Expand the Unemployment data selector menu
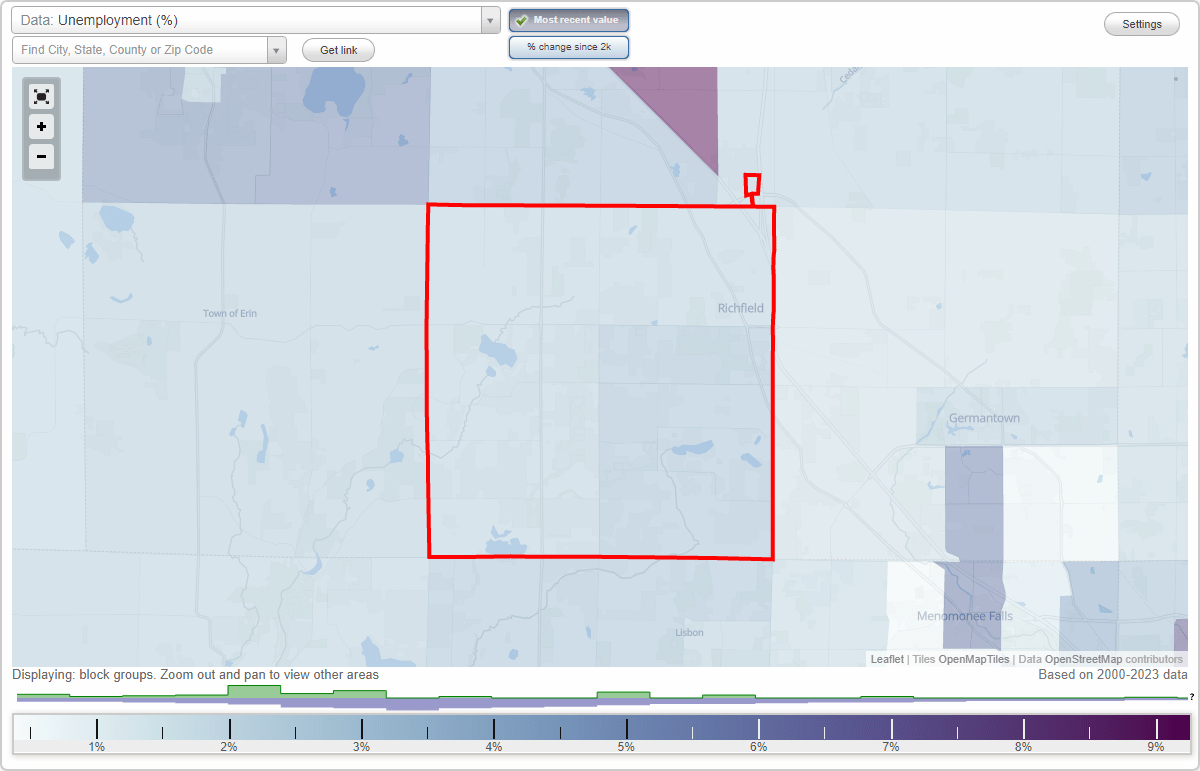 (x=489, y=19)
